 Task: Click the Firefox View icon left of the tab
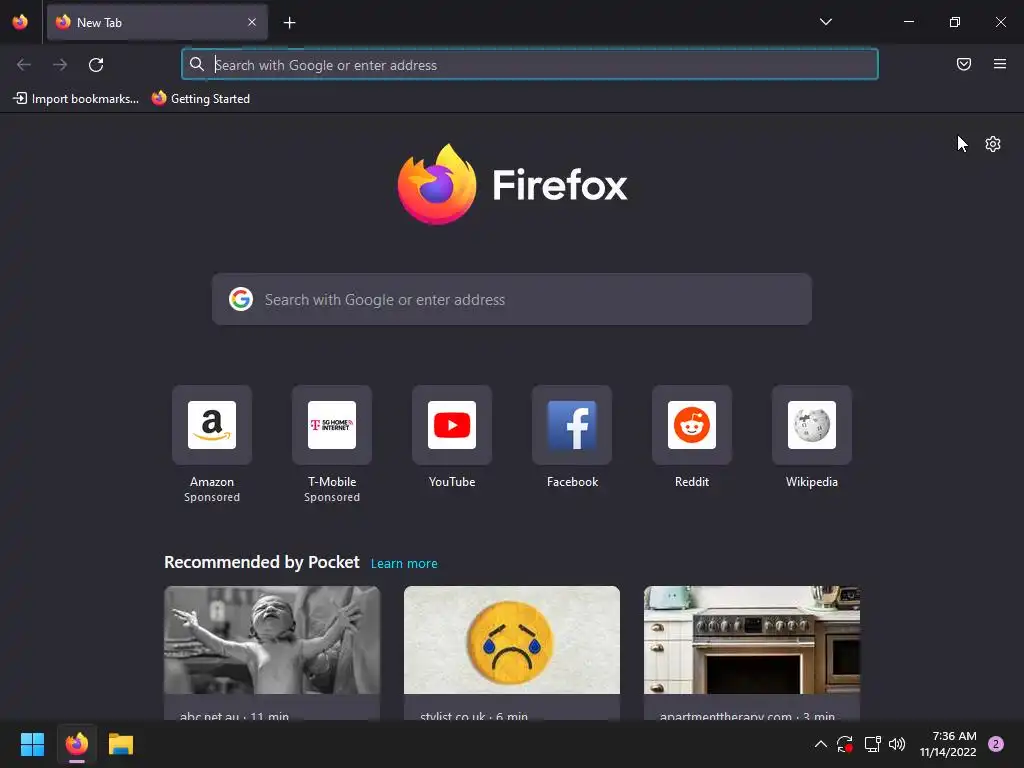point(20,22)
